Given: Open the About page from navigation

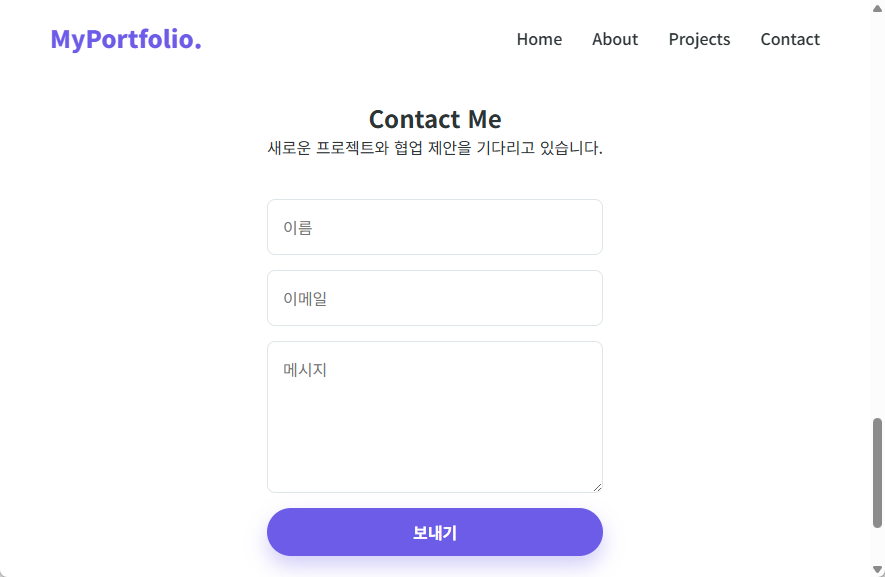Looking at the screenshot, I should point(614,39).
